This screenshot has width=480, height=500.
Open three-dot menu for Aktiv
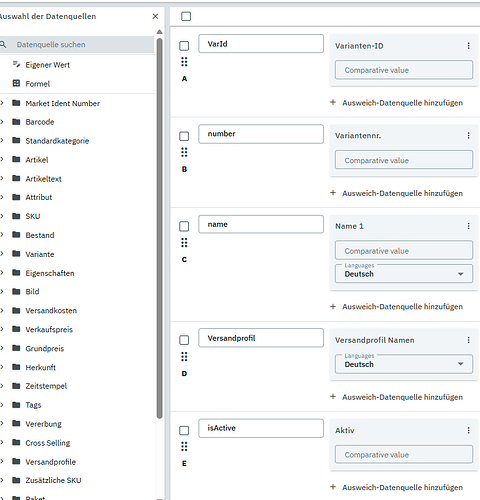click(468, 430)
